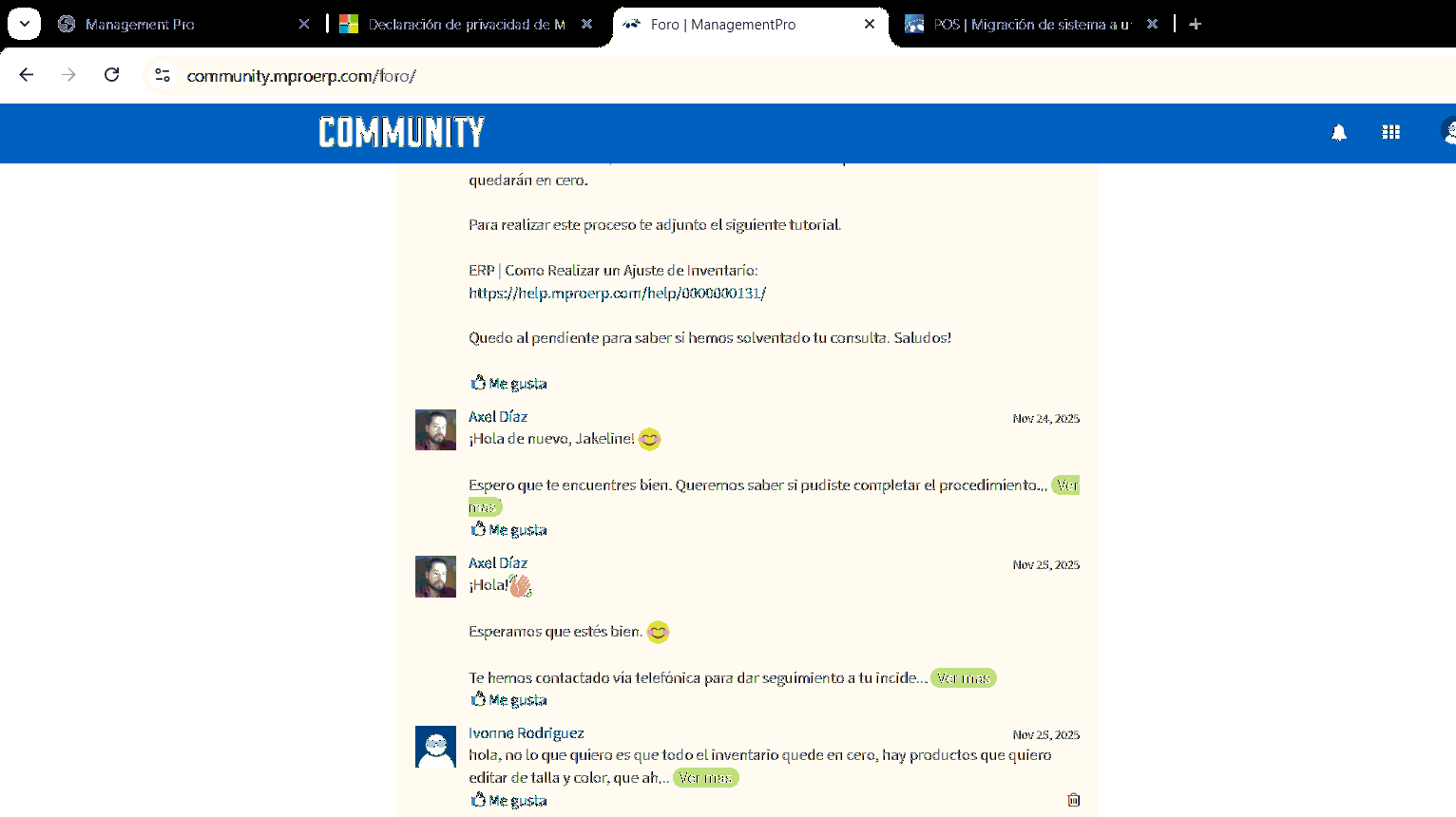Switch to the Management Pro tab

point(140,25)
